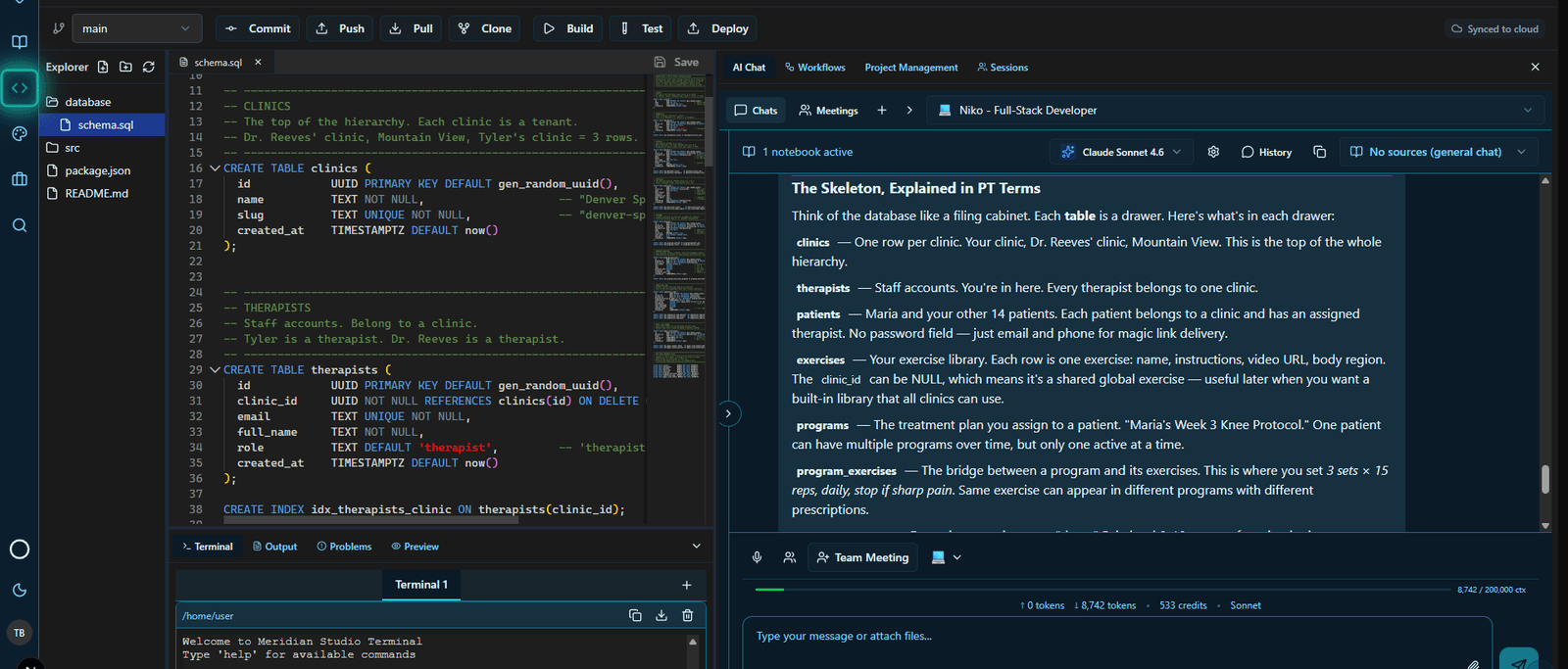Click the Build button
Viewport: 1568px width, 669px height.
pos(568,28)
